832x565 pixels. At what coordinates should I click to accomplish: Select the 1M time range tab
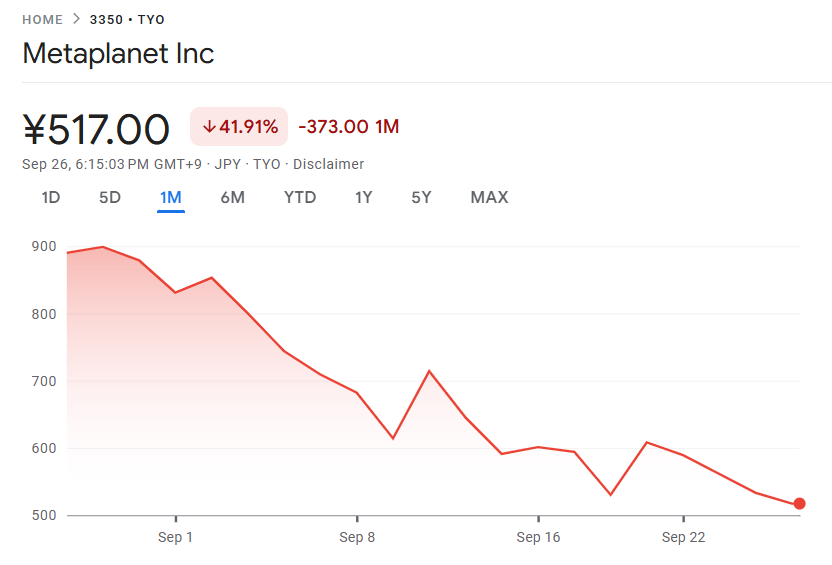click(x=171, y=197)
